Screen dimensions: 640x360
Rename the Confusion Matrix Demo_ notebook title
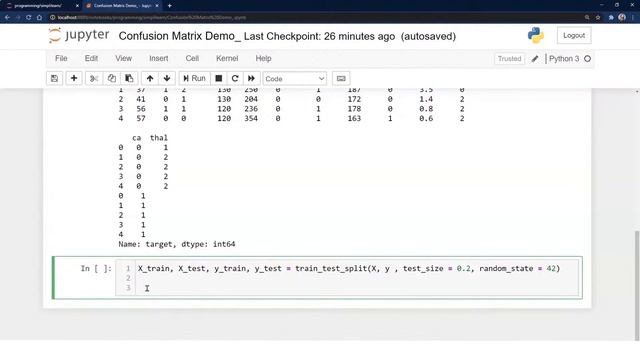(x=180, y=36)
